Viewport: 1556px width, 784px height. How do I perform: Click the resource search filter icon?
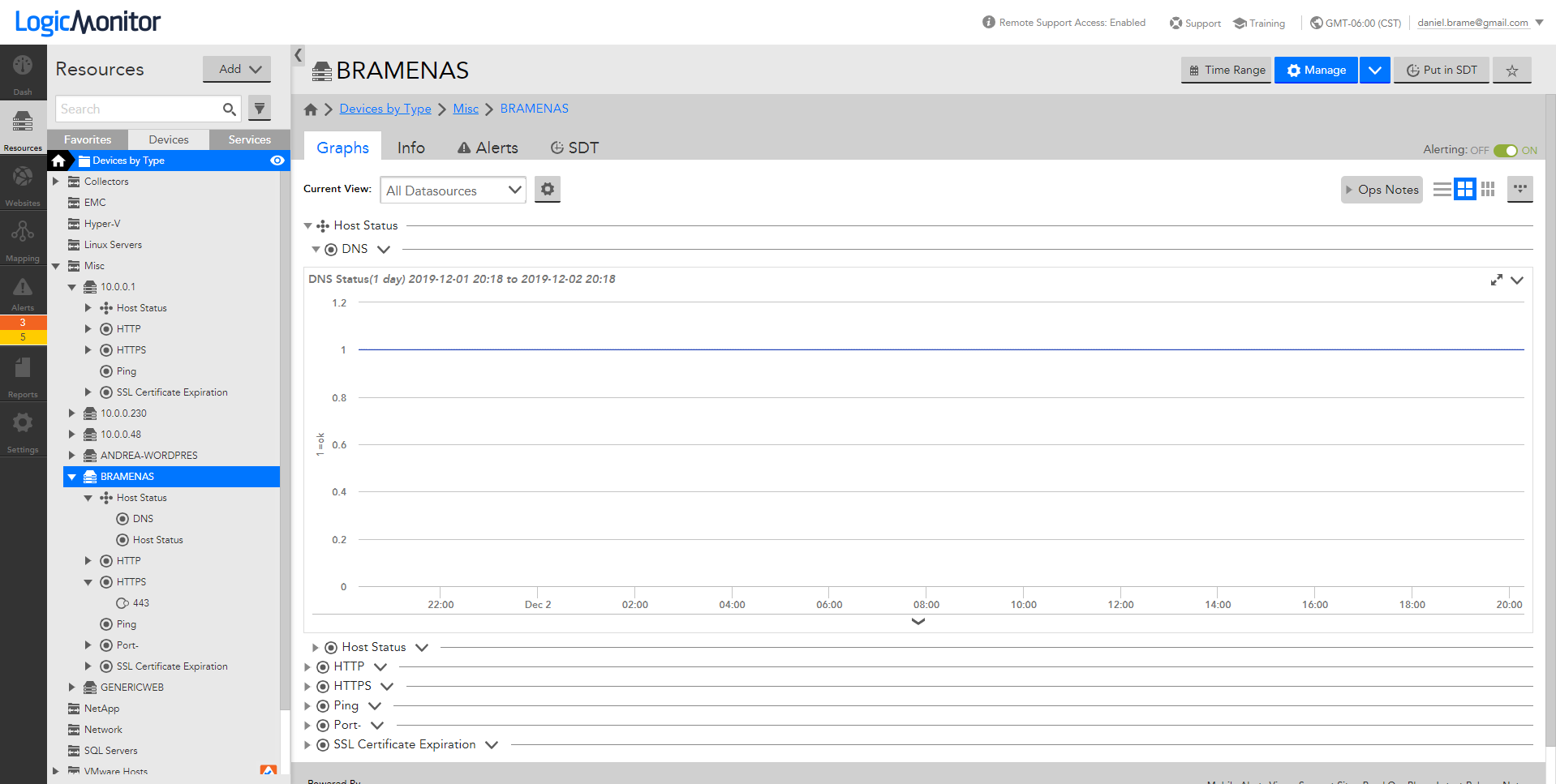[x=260, y=109]
